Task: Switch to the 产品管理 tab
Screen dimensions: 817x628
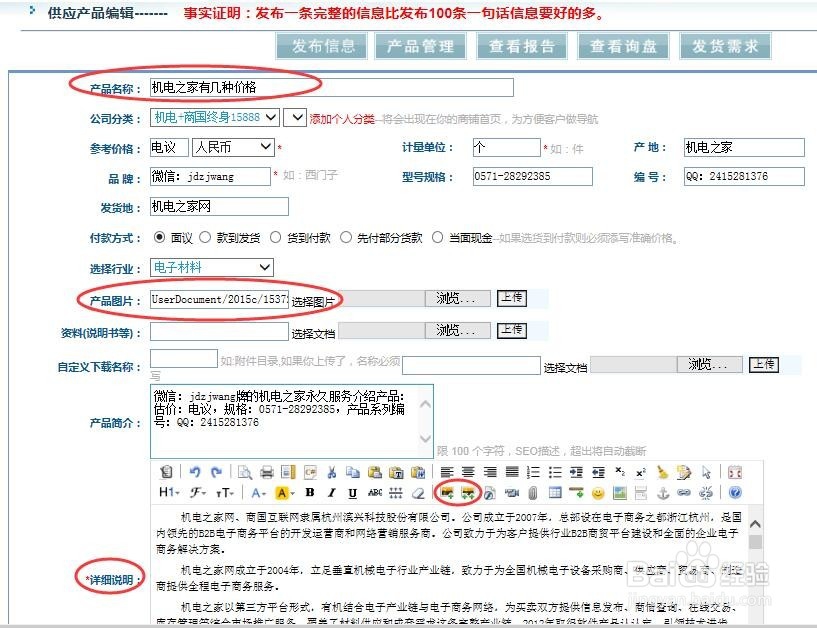Action: tap(420, 46)
